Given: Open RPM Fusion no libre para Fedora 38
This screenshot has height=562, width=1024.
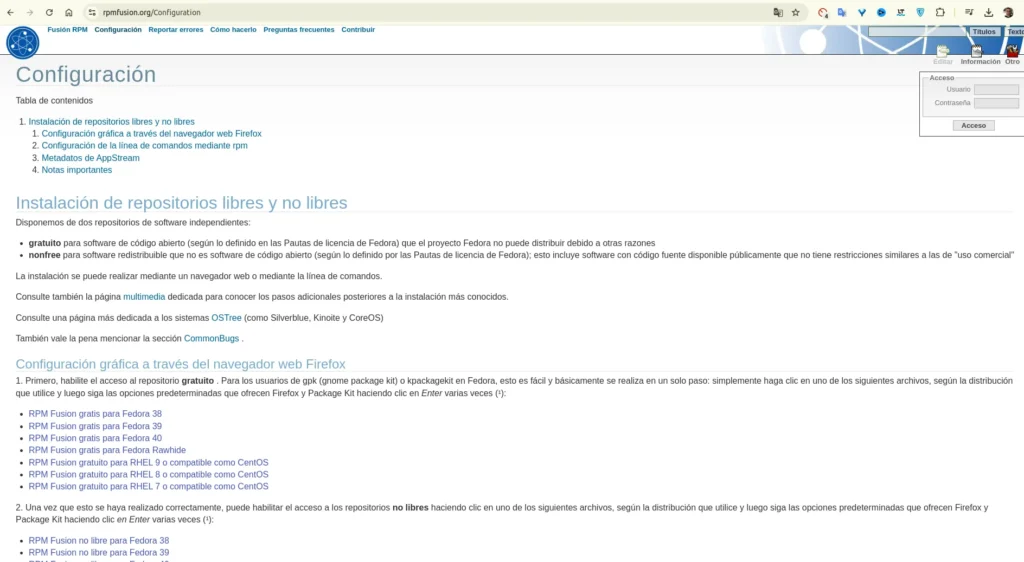Looking at the screenshot, I should (x=99, y=540).
